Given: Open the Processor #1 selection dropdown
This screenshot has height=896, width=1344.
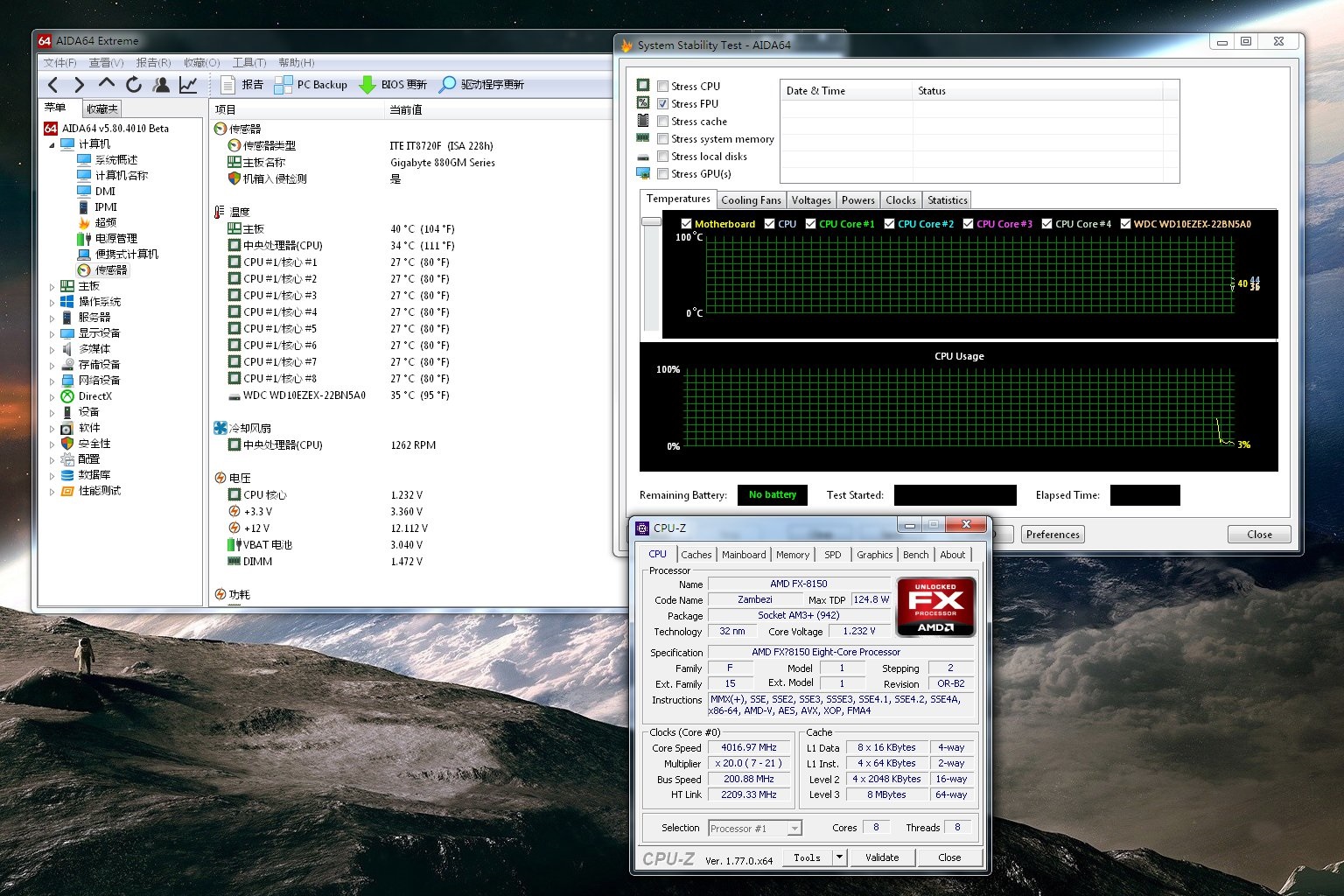Looking at the screenshot, I should coord(794,828).
